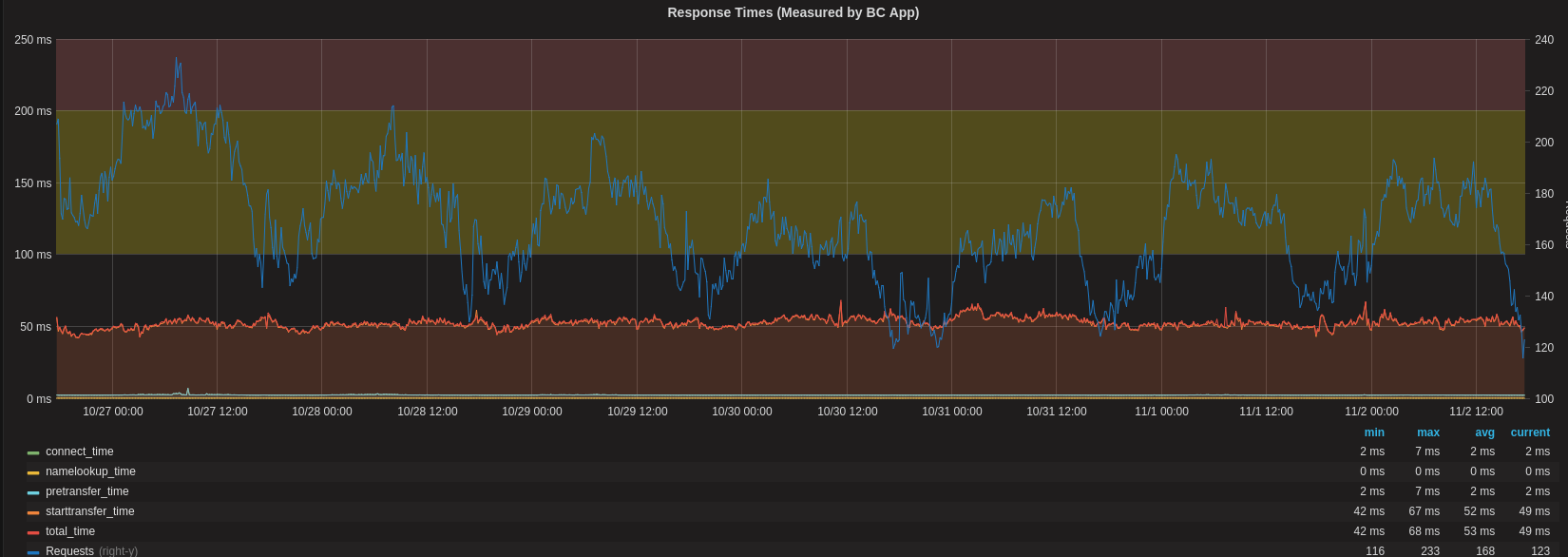Viewport: 1568px width, 557px height.
Task: Click the 11/2 00:00 time axis label
Action: pyautogui.click(x=1371, y=412)
